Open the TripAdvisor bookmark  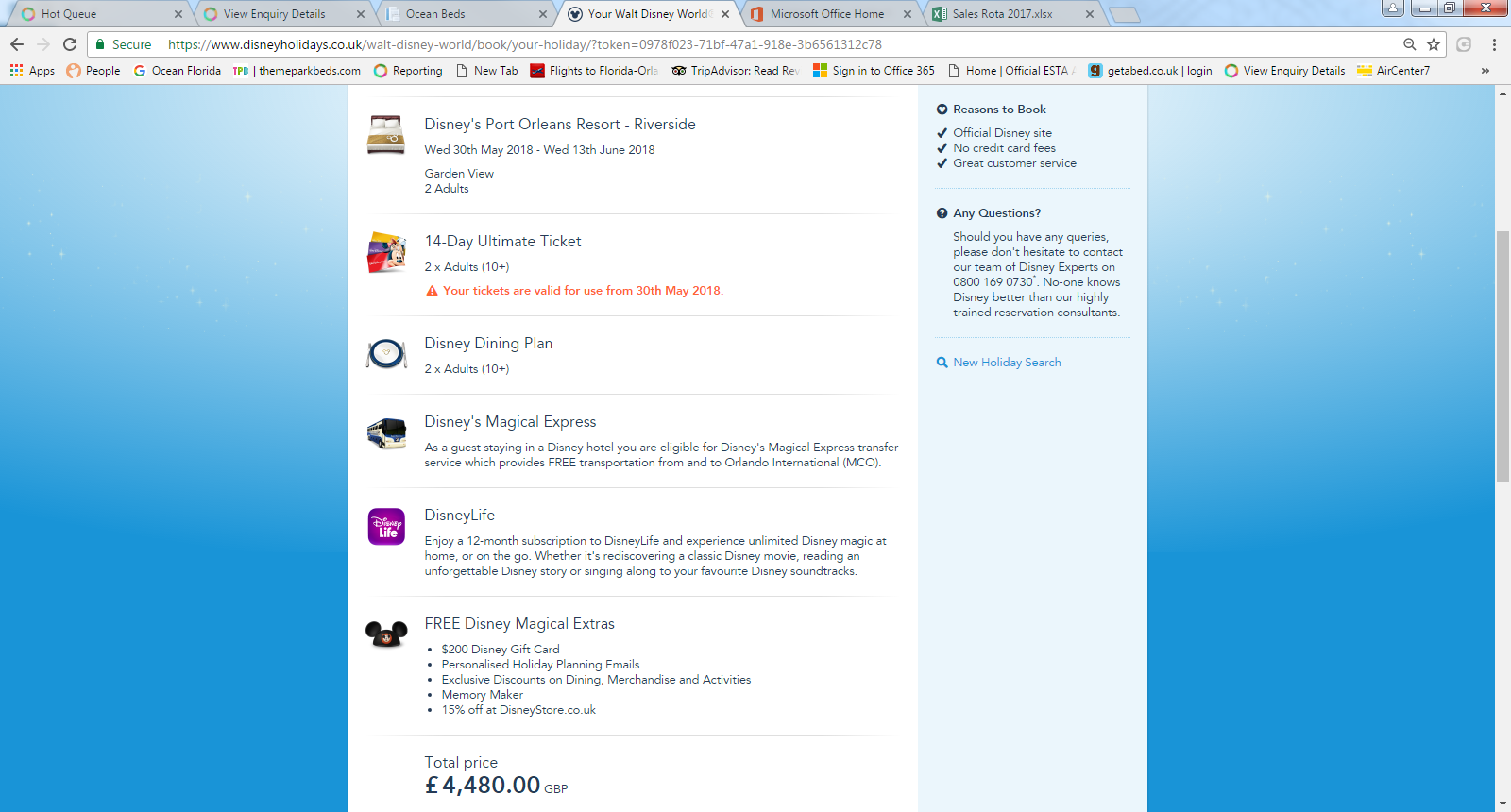tap(736, 71)
